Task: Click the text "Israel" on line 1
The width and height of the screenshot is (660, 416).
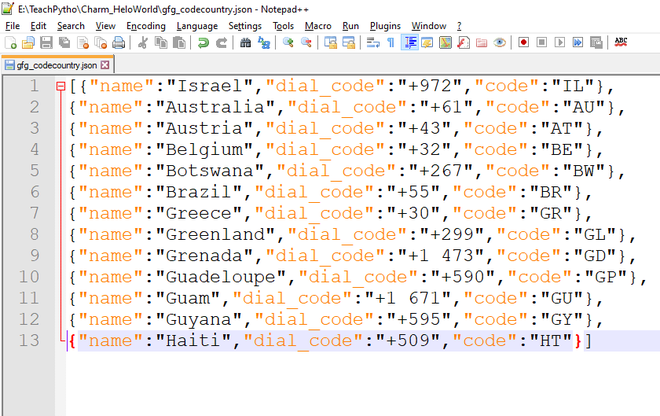Action: (210, 86)
